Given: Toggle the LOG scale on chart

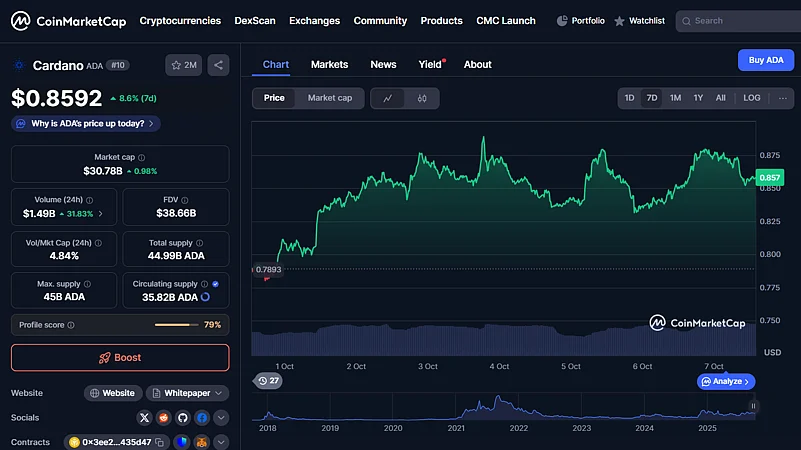Looking at the screenshot, I should click(751, 98).
